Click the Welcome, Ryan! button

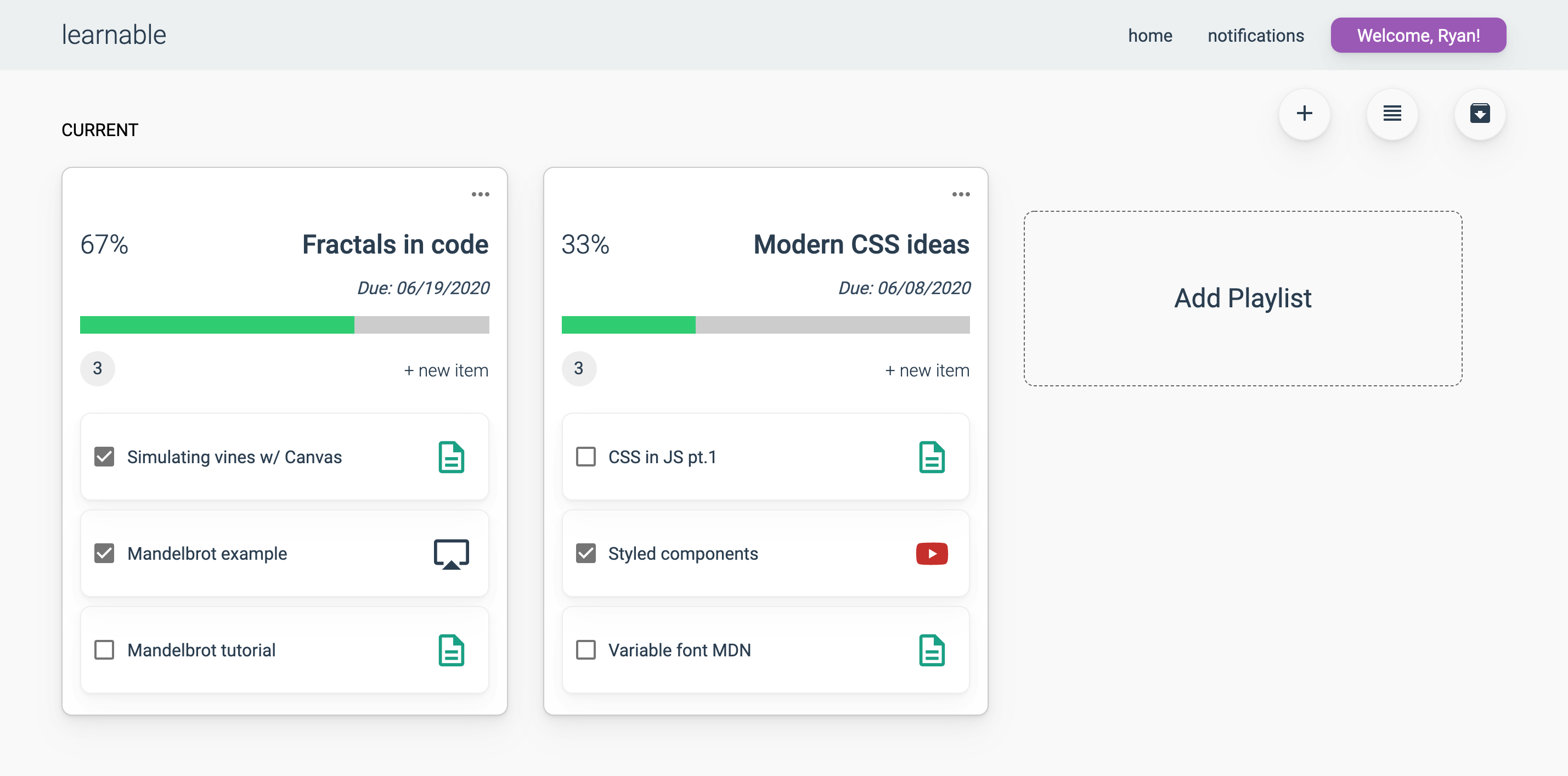[1418, 35]
